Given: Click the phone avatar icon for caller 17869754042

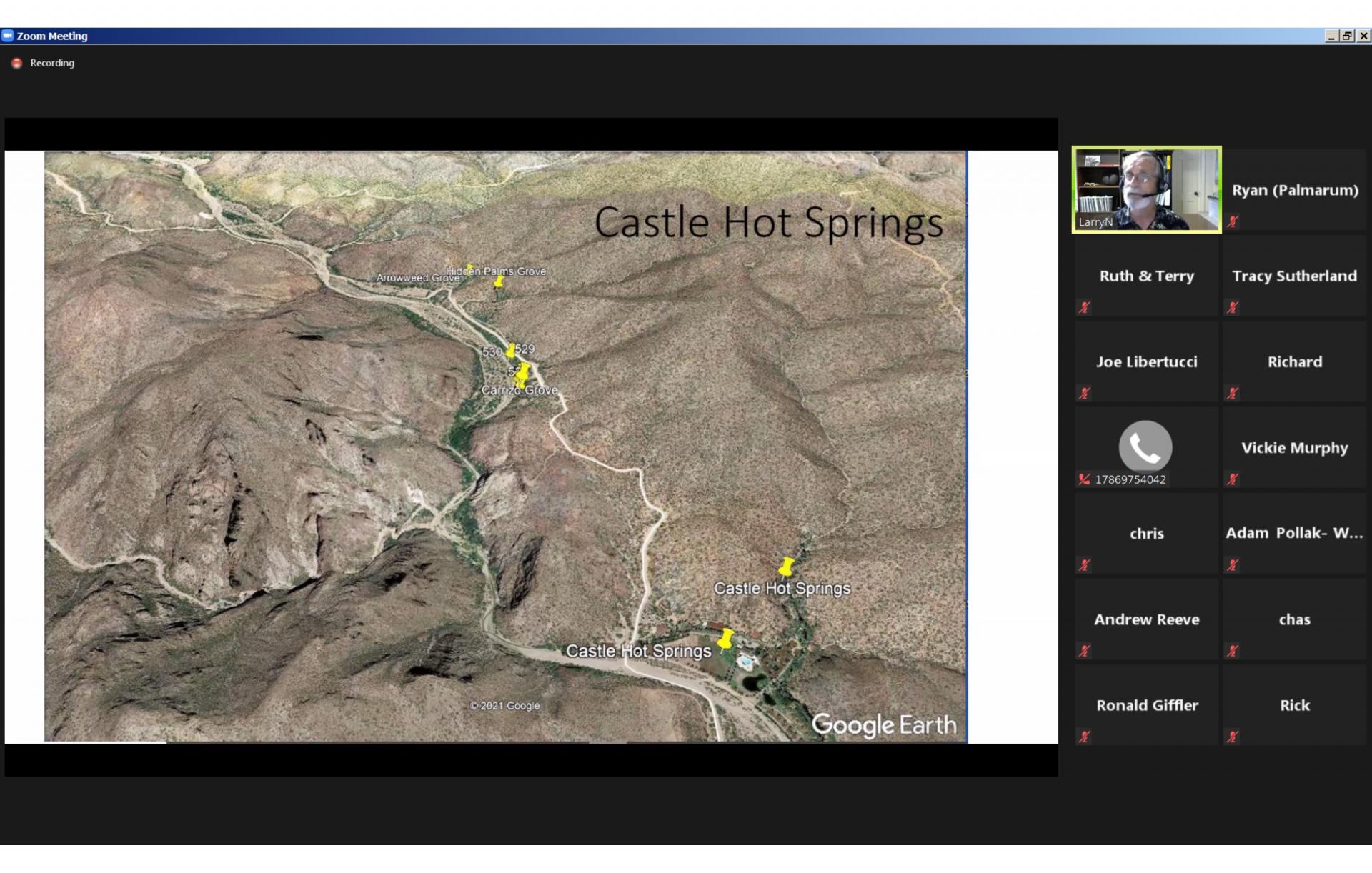Looking at the screenshot, I should pyautogui.click(x=1145, y=447).
